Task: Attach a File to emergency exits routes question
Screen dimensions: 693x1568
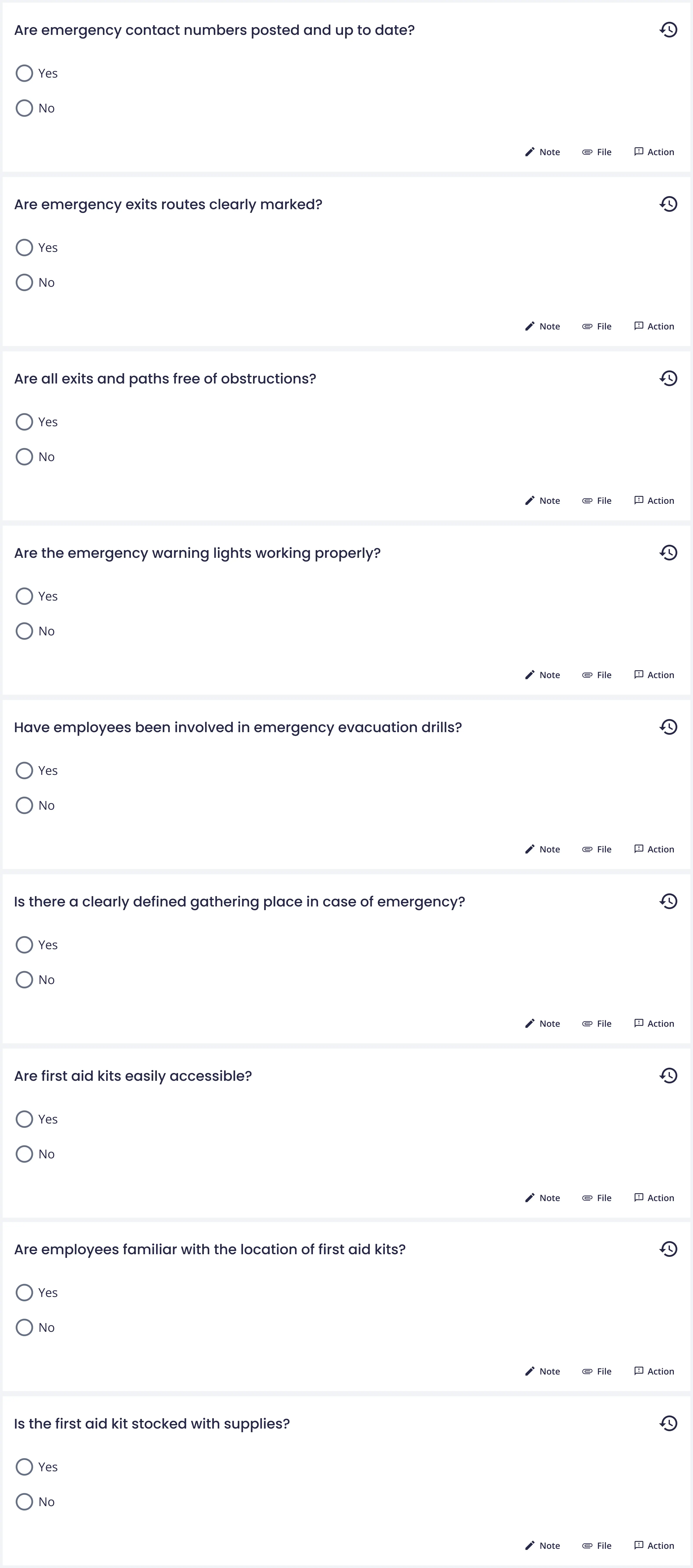Action: [x=597, y=326]
